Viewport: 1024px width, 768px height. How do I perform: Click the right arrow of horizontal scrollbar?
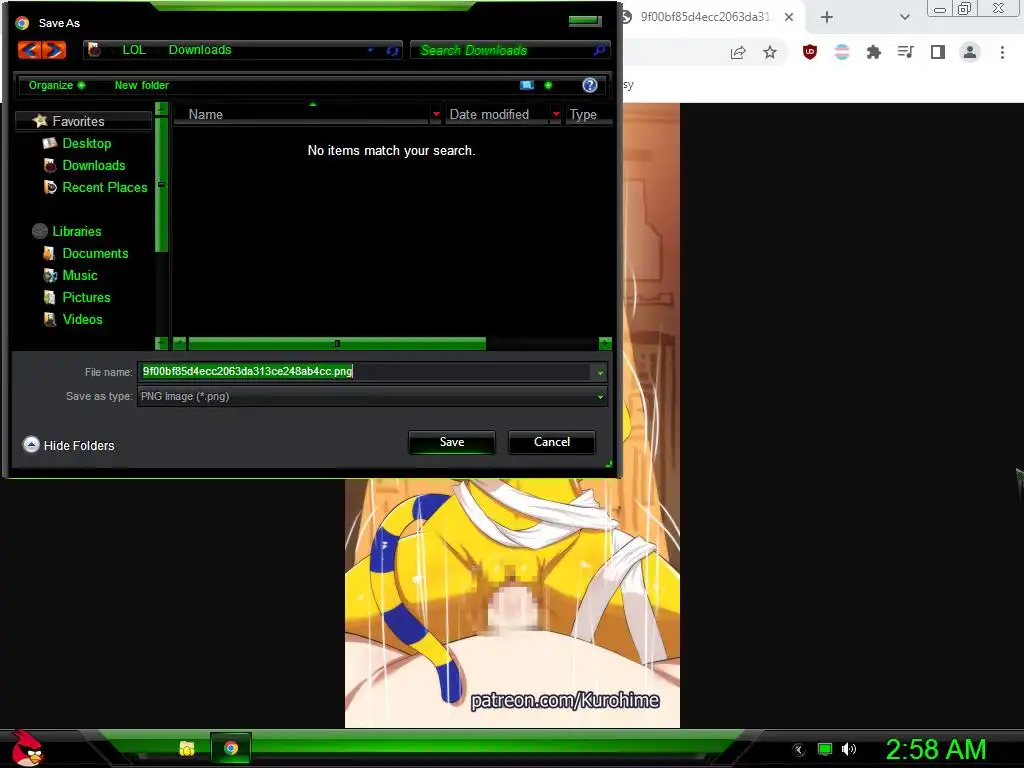click(605, 344)
